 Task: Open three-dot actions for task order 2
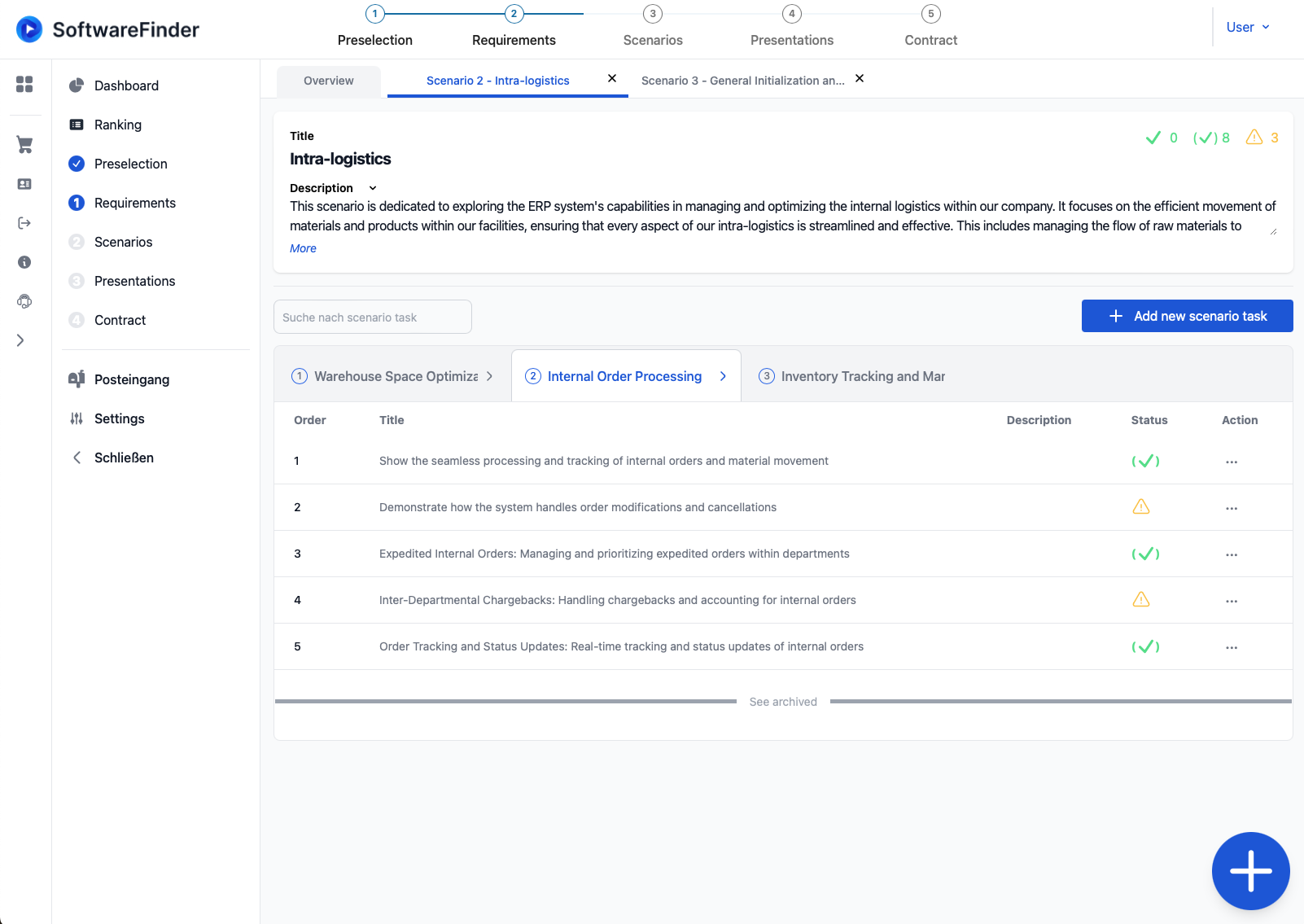[x=1231, y=508]
